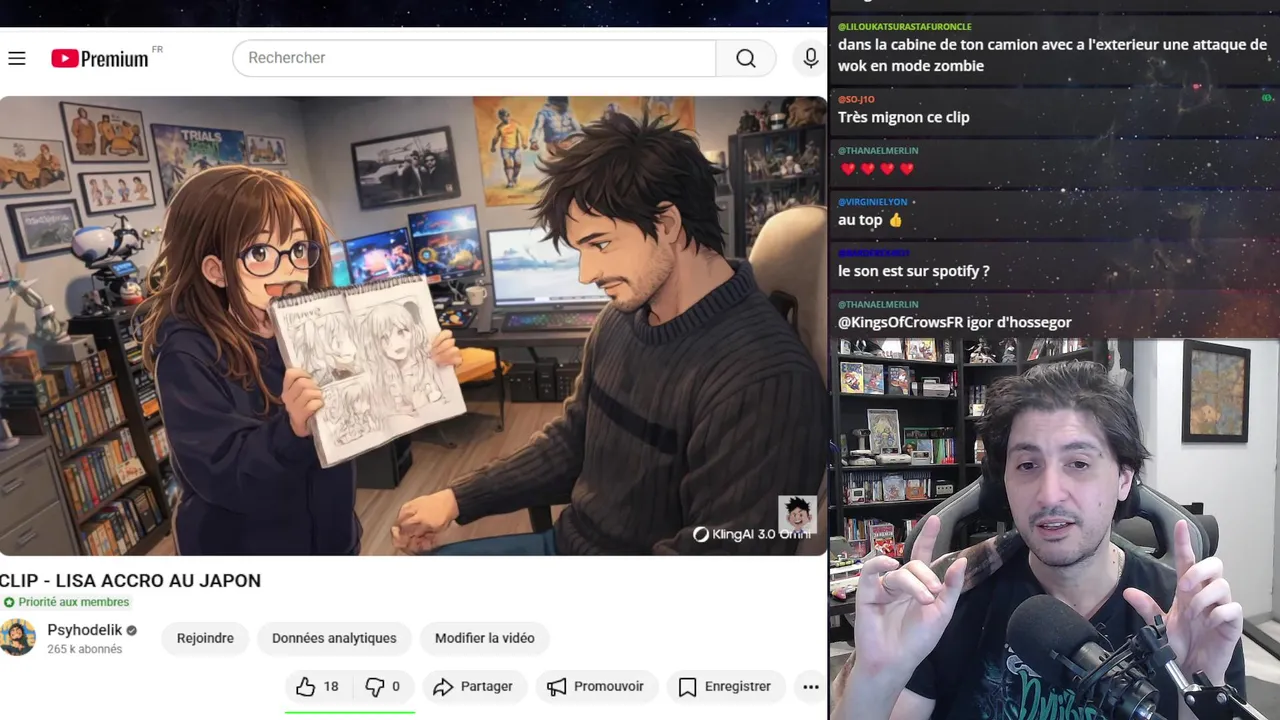Click the Promouvoir button

[x=596, y=686]
